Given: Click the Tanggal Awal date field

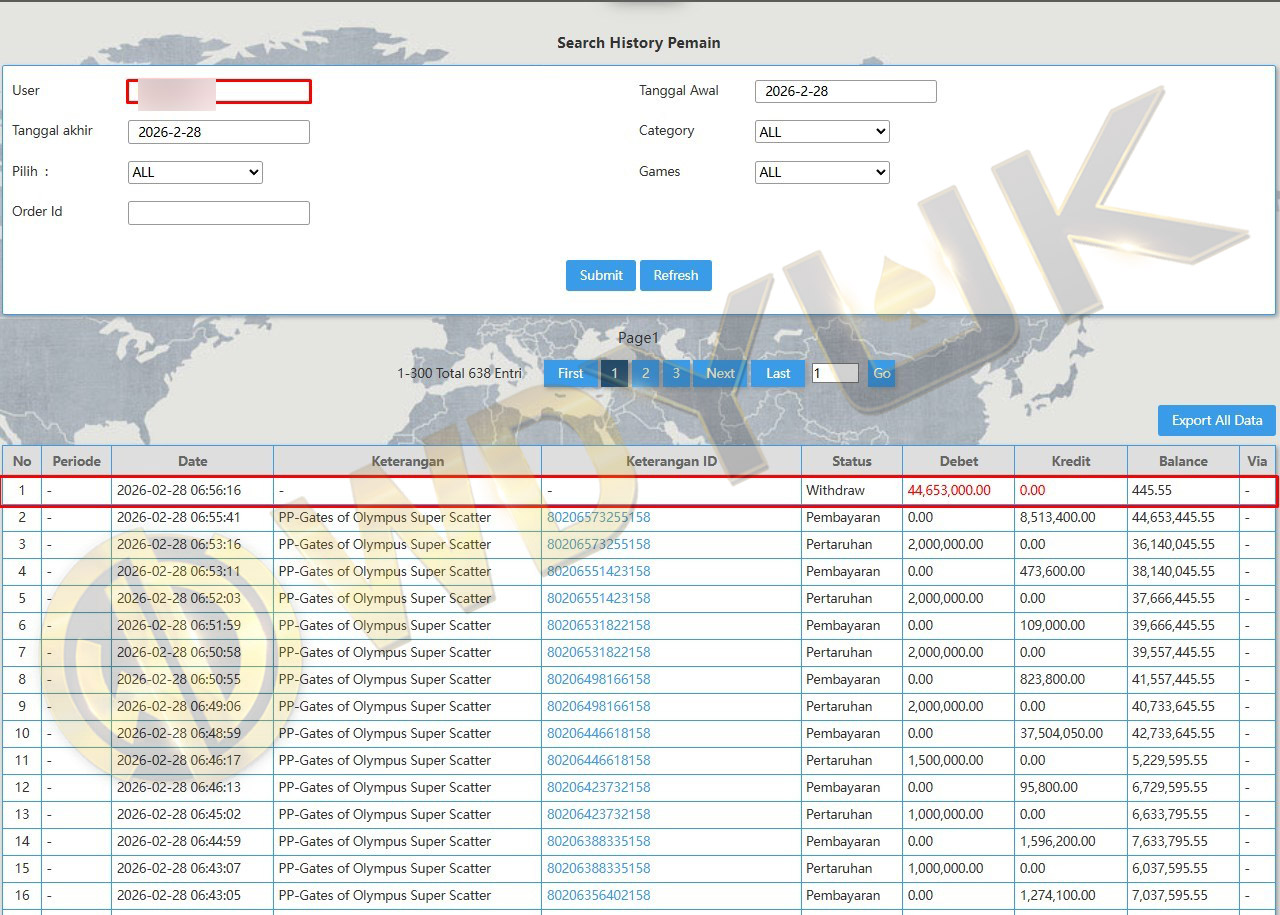Looking at the screenshot, I should (x=845, y=91).
